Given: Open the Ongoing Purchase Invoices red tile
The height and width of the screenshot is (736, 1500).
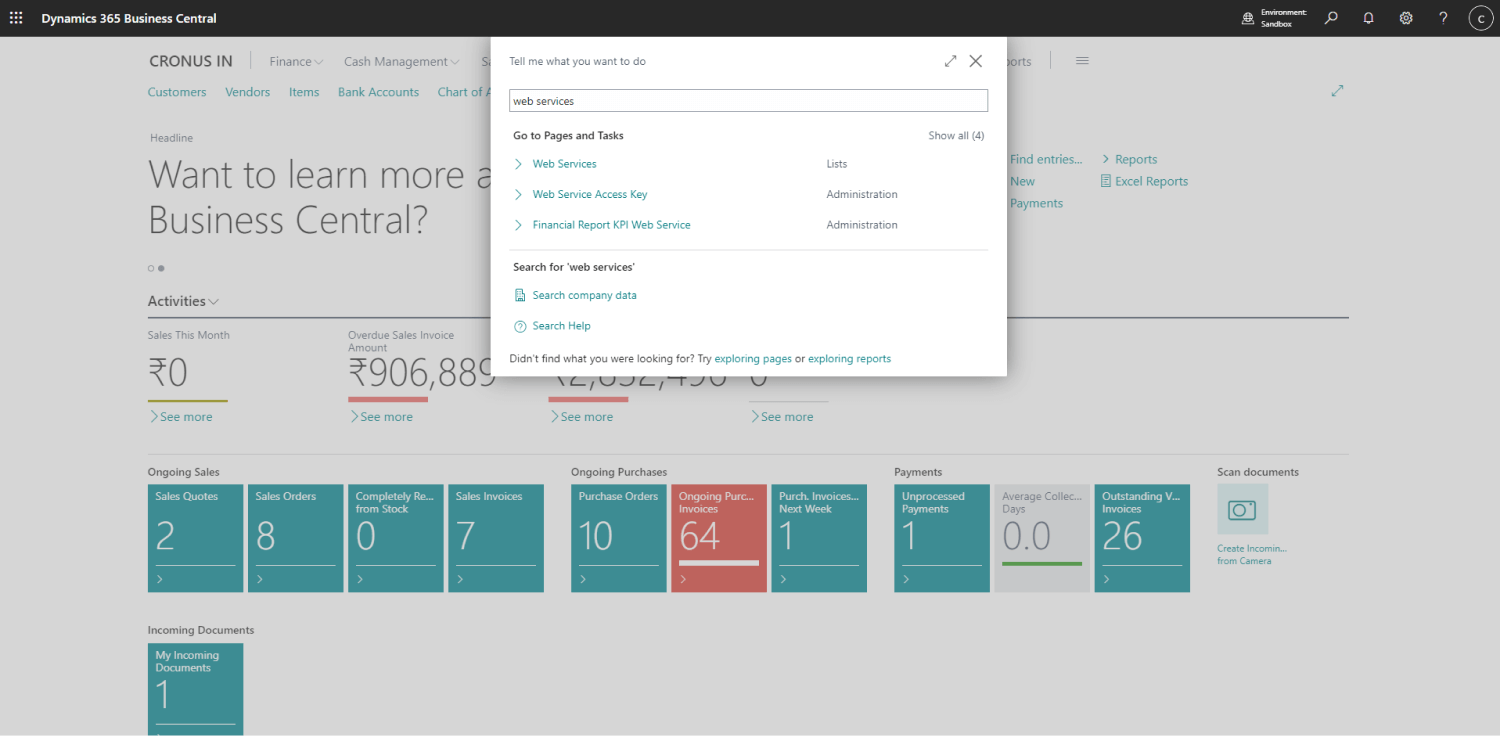Looking at the screenshot, I should pos(719,538).
